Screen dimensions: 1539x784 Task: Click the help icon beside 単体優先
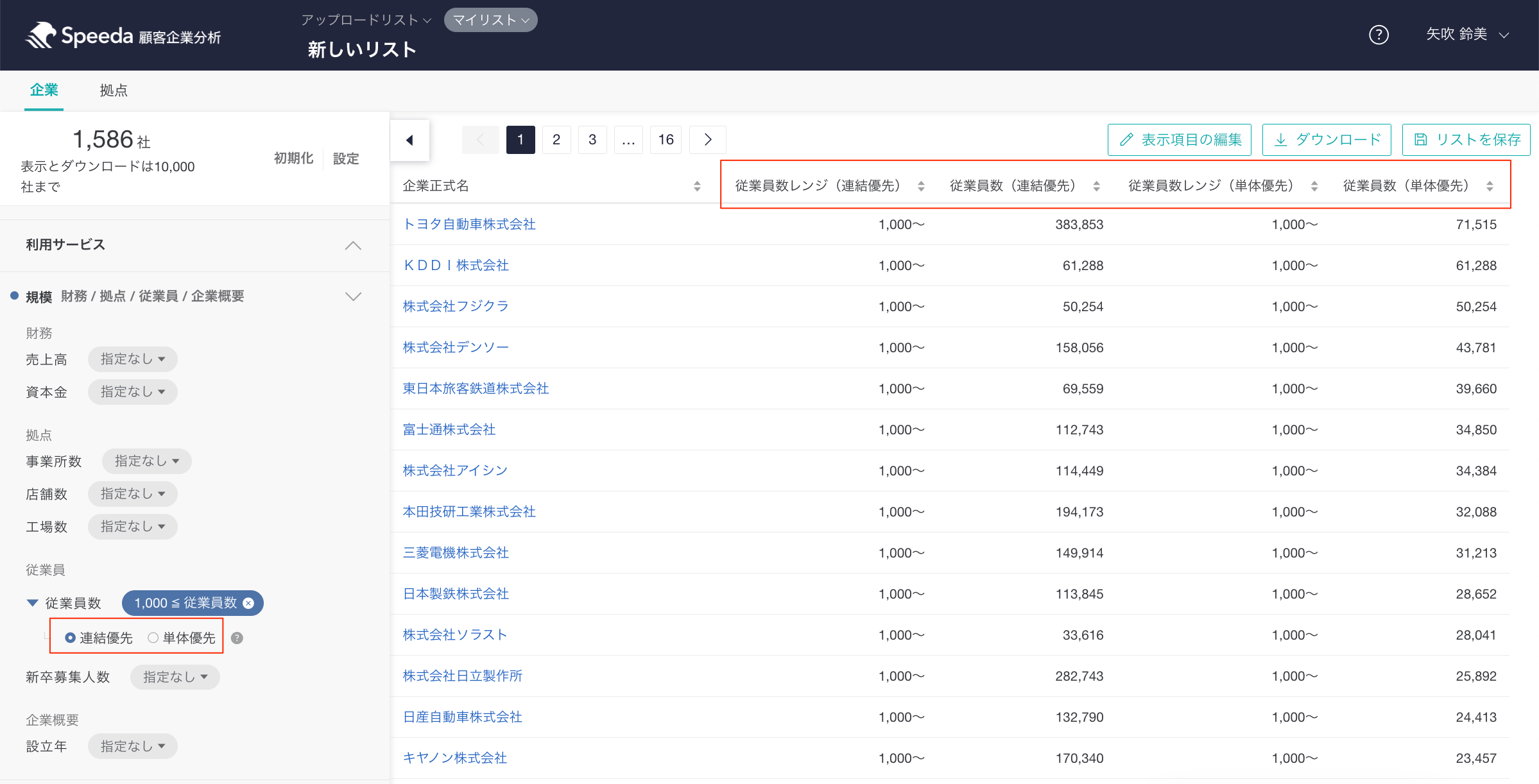pyautogui.click(x=237, y=638)
